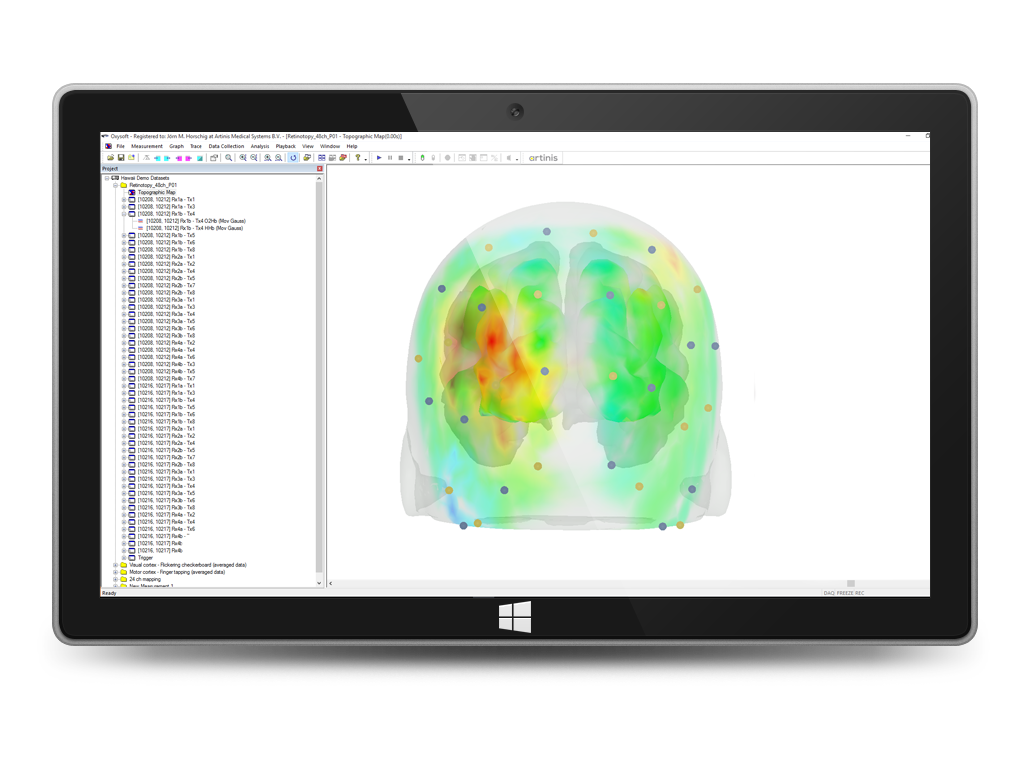Pause playback with the pause button
This screenshot has width=1024, height=768.
[x=390, y=157]
